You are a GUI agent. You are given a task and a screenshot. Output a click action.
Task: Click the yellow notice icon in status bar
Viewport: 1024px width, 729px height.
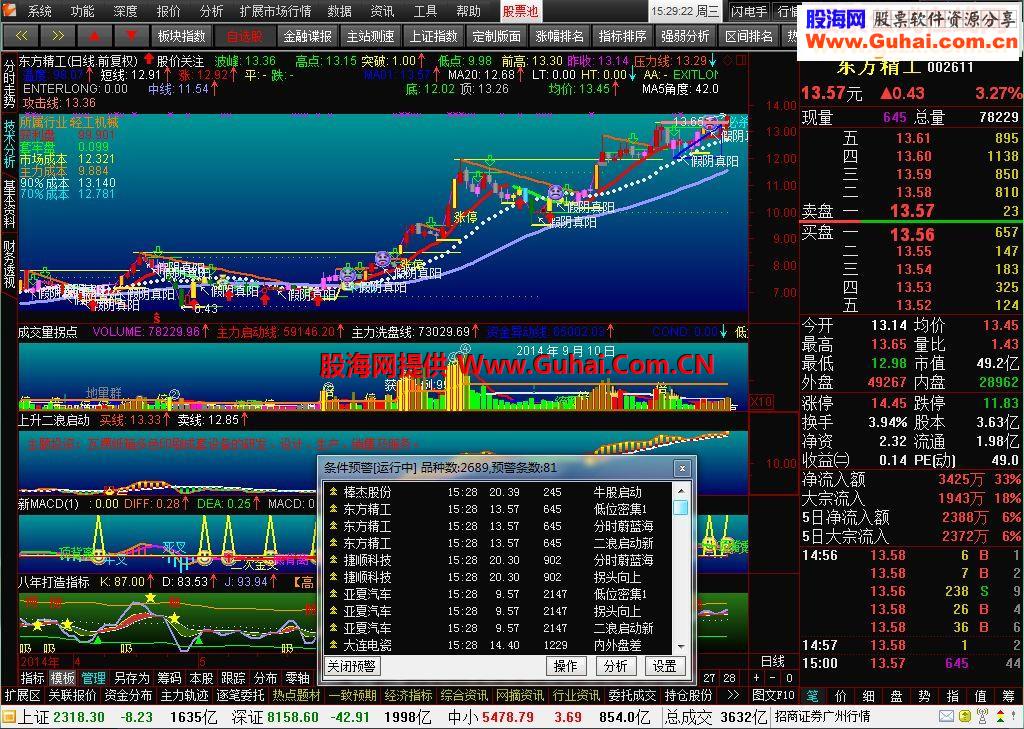(x=964, y=717)
